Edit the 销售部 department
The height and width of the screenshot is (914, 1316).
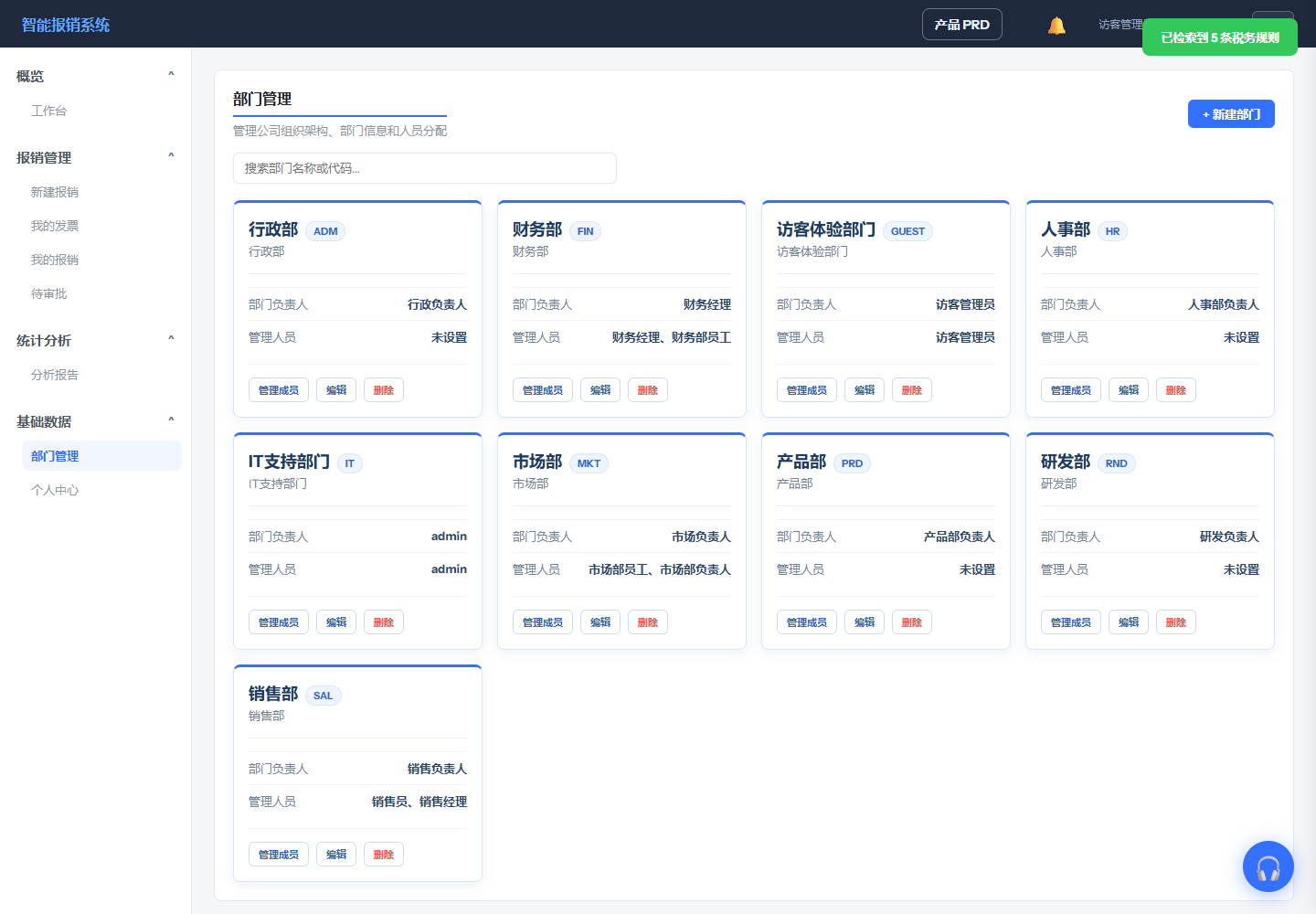336,855
